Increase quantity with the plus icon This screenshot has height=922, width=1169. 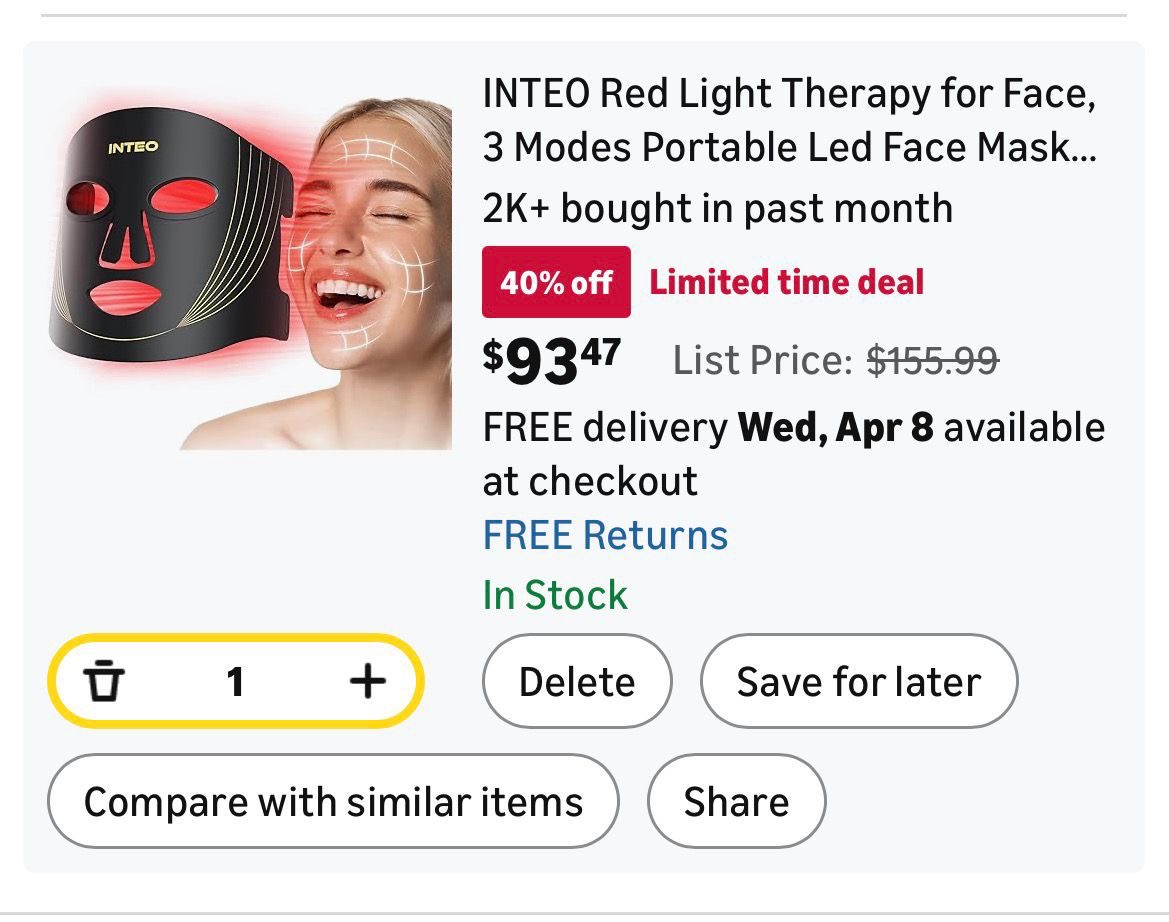click(x=367, y=682)
